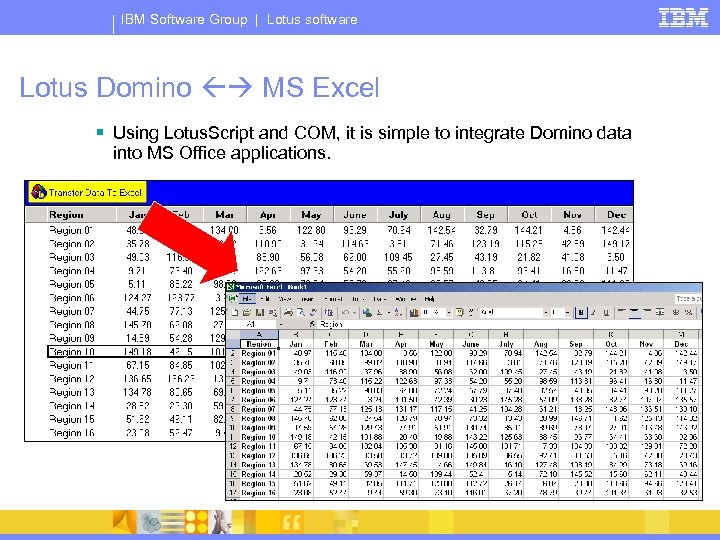Screen dimensions: 720x540
Task: Click the Type a question help box
Action: tap(688, 299)
